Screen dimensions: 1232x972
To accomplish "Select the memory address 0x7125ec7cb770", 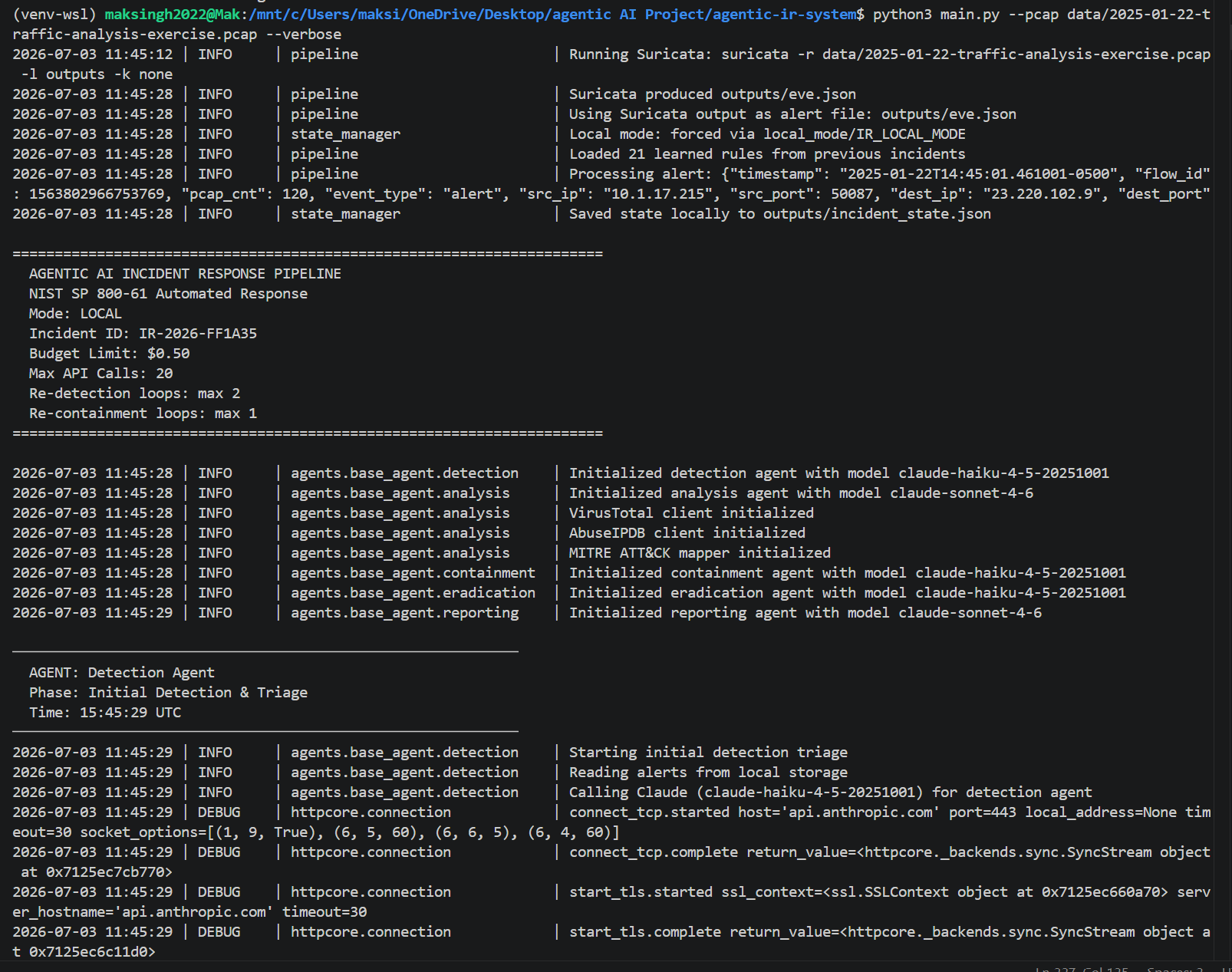I will click(x=105, y=872).
